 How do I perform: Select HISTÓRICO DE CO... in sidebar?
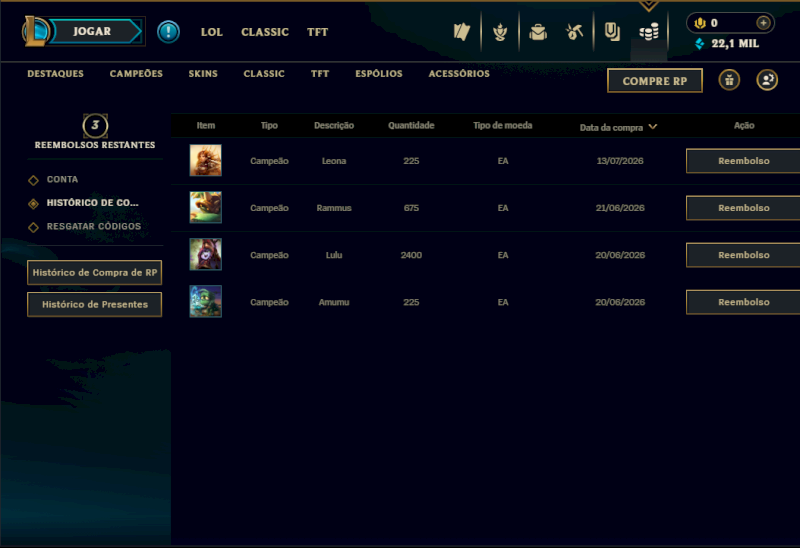[x=92, y=203]
